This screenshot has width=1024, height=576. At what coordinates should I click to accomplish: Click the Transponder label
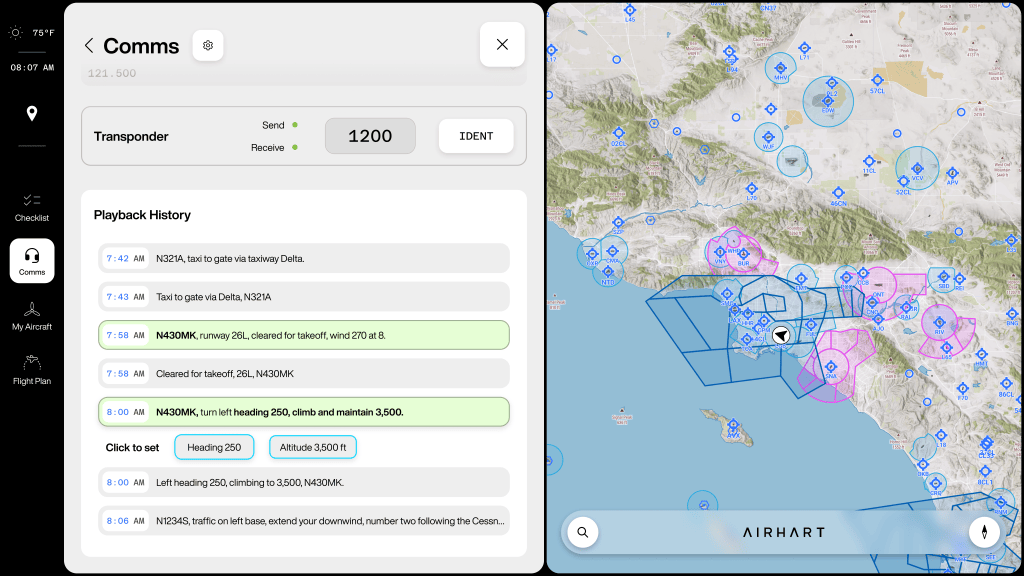131,136
